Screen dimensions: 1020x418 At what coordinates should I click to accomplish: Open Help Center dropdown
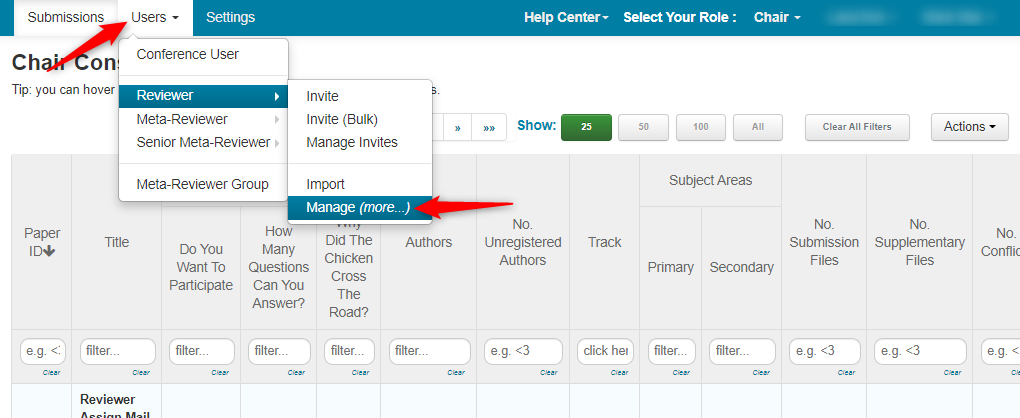566,18
